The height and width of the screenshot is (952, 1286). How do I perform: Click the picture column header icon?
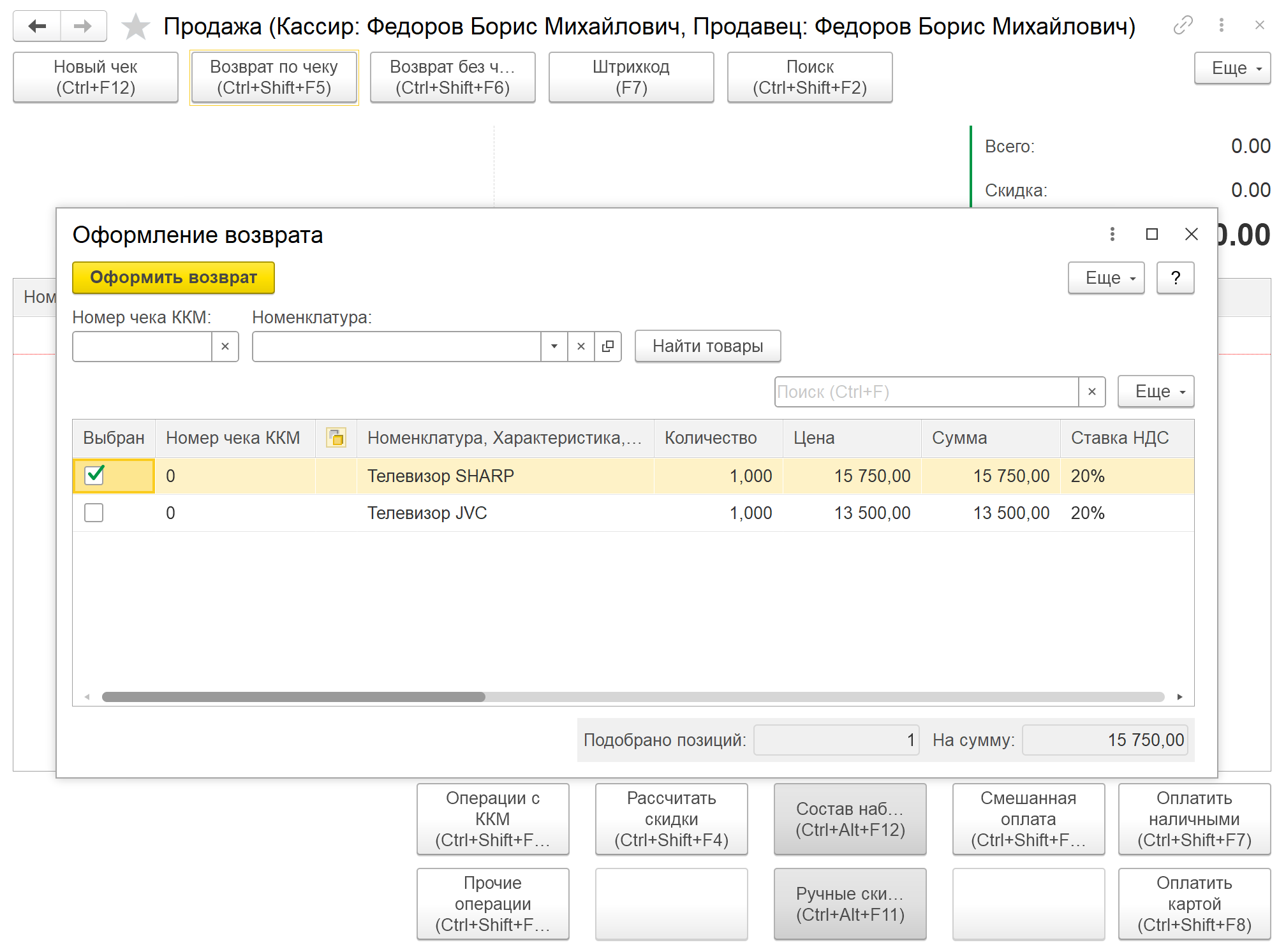pos(336,437)
